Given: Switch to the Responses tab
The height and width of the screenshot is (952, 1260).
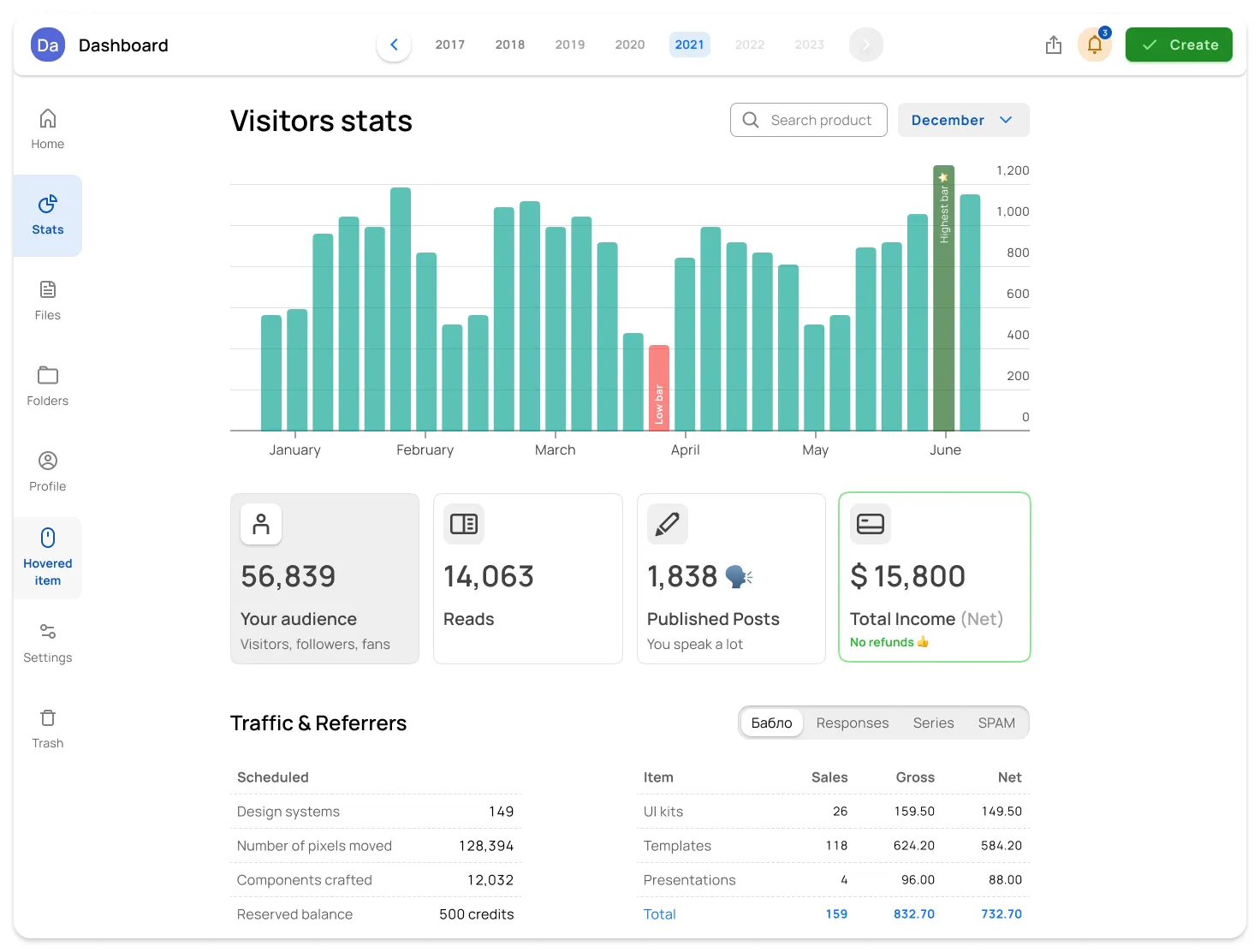Looking at the screenshot, I should click(852, 723).
